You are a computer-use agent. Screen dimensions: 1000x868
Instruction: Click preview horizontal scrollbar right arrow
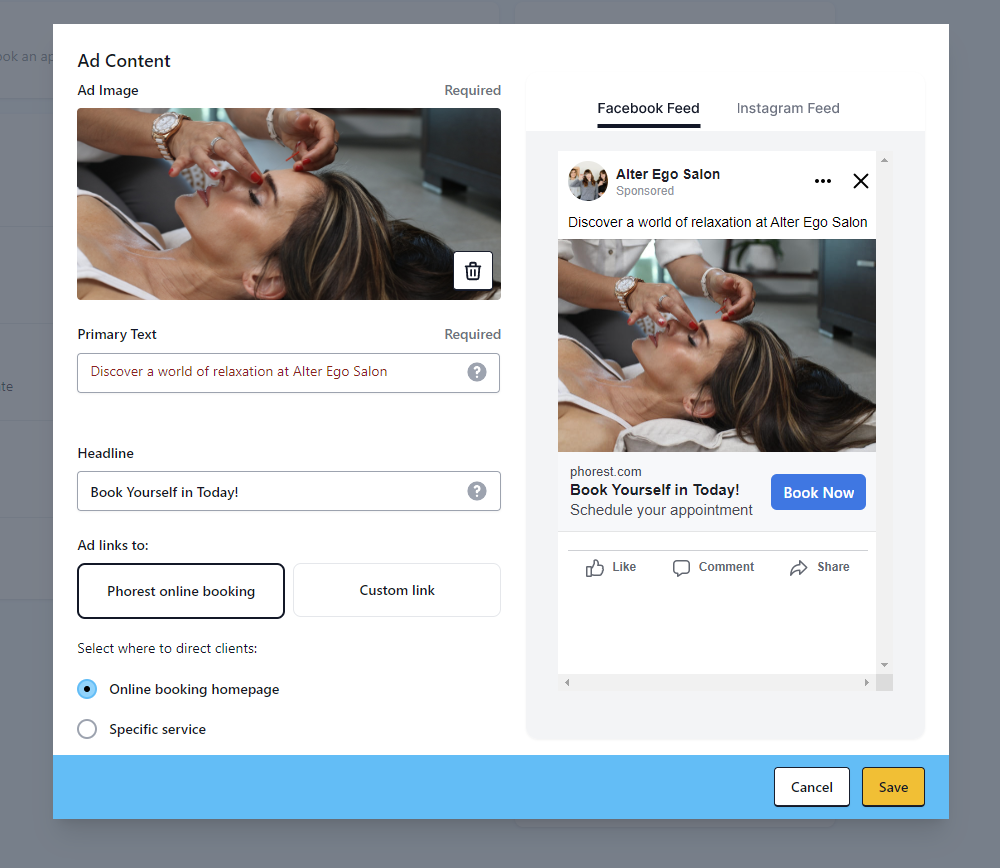pos(866,682)
